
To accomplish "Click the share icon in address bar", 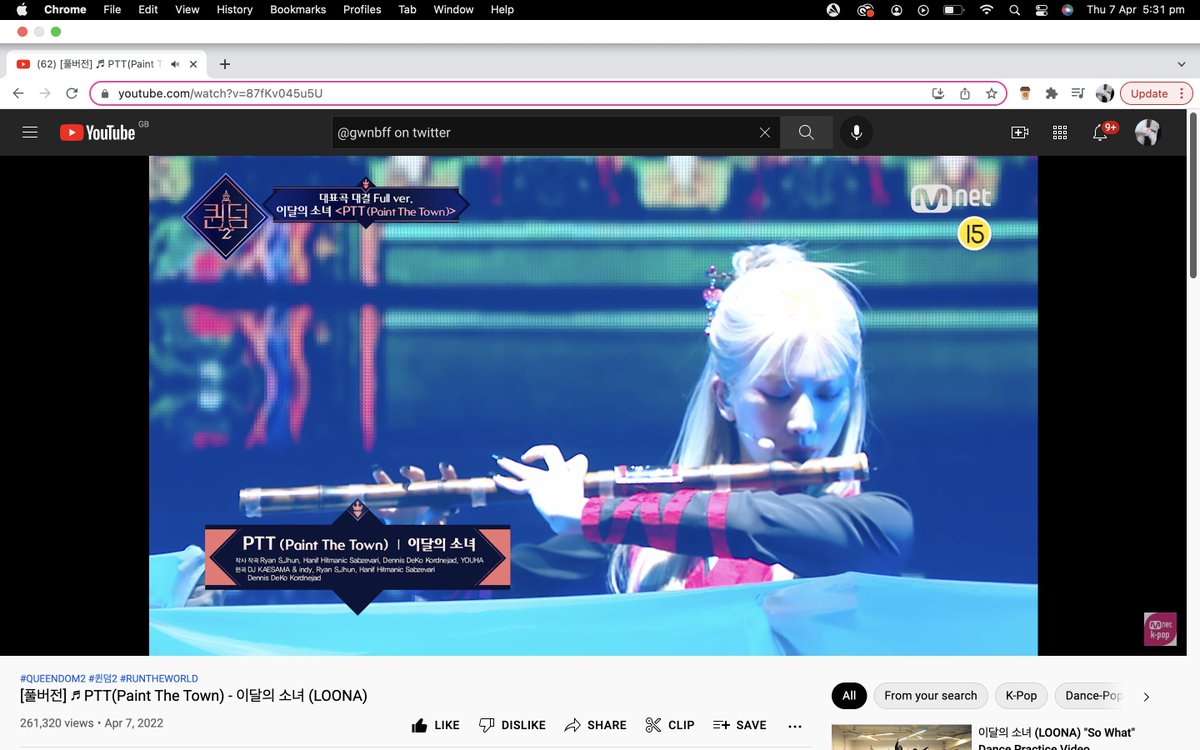I will pos(965,93).
